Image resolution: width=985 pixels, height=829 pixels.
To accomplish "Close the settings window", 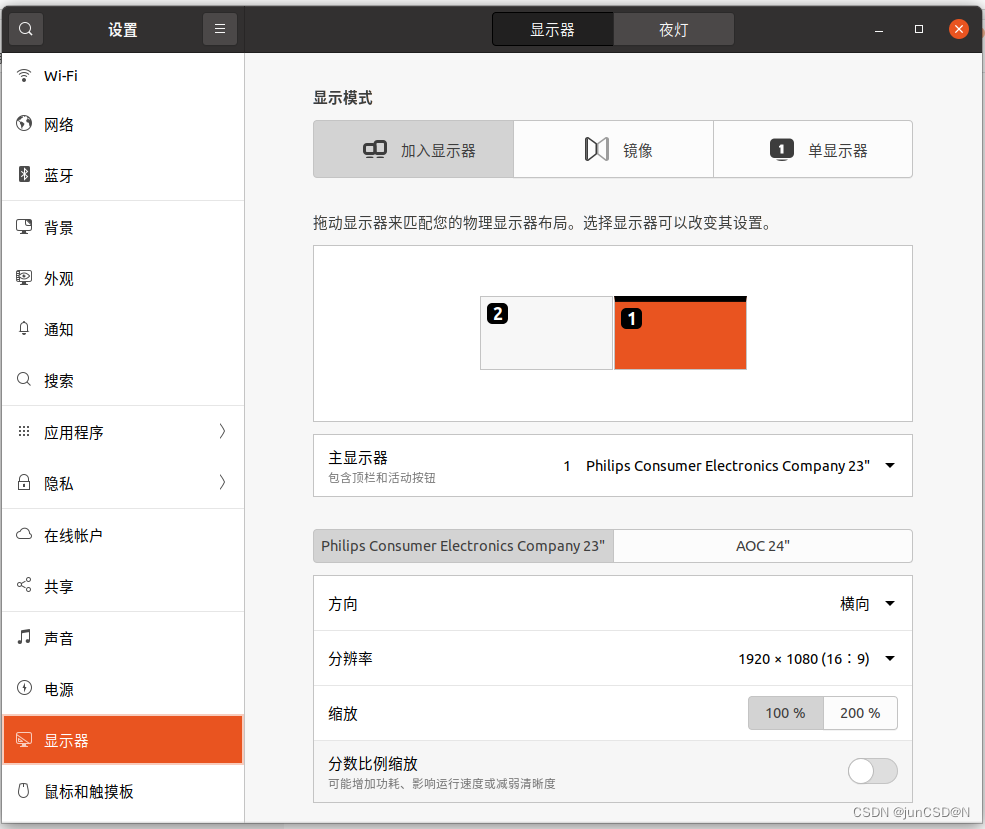I will click(959, 29).
